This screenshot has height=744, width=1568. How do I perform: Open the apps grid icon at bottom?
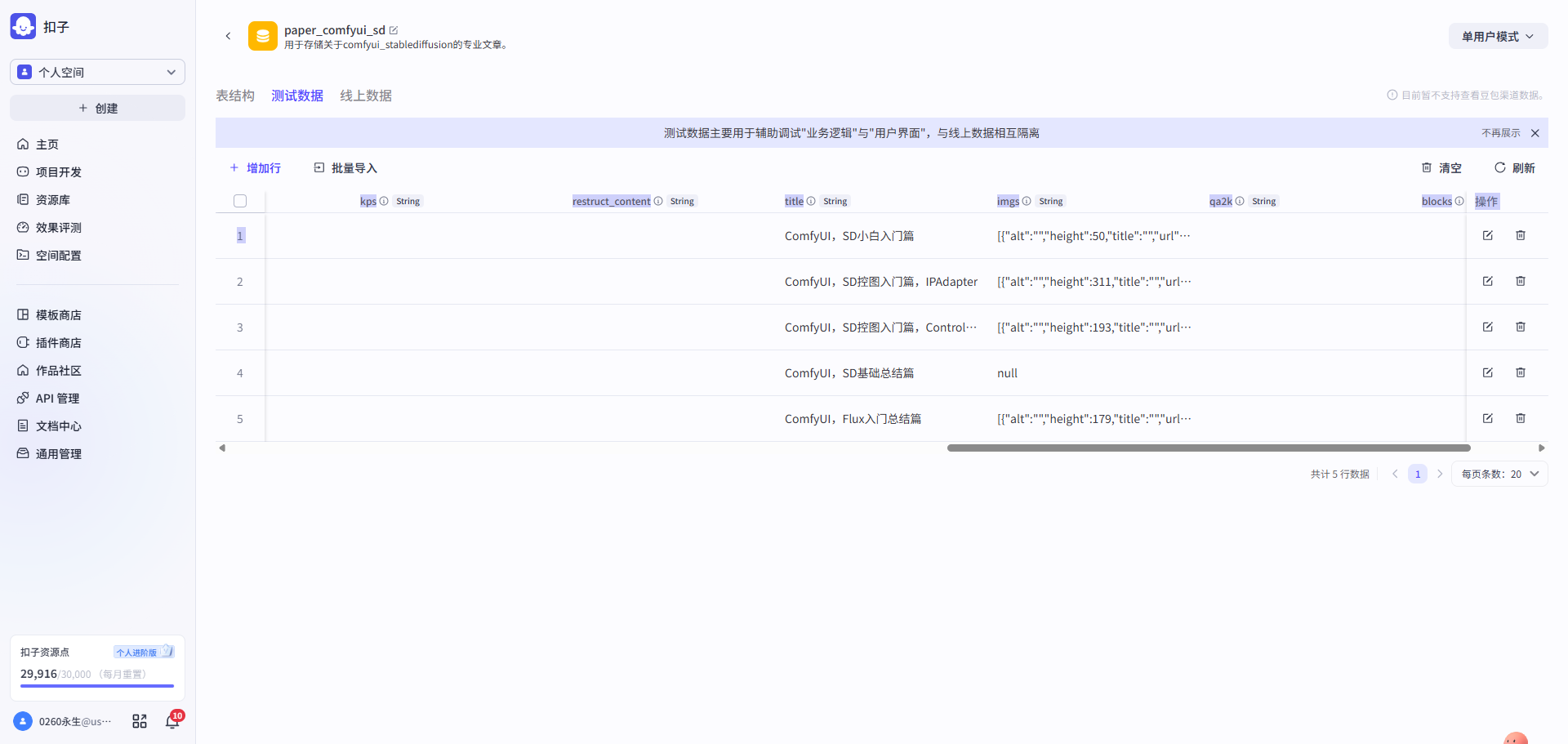[x=140, y=721]
